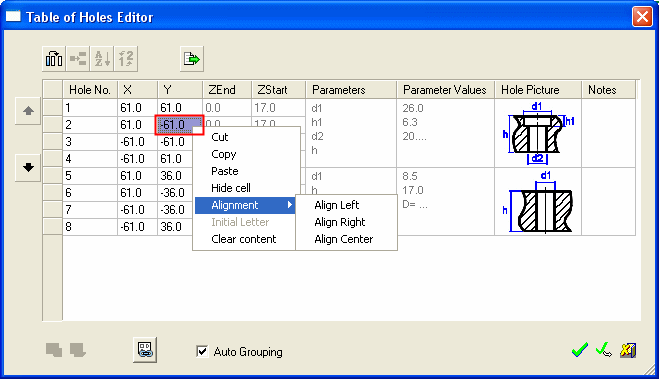Move selected row up with arrow button
Viewport: 659px width, 379px height.
point(28,111)
